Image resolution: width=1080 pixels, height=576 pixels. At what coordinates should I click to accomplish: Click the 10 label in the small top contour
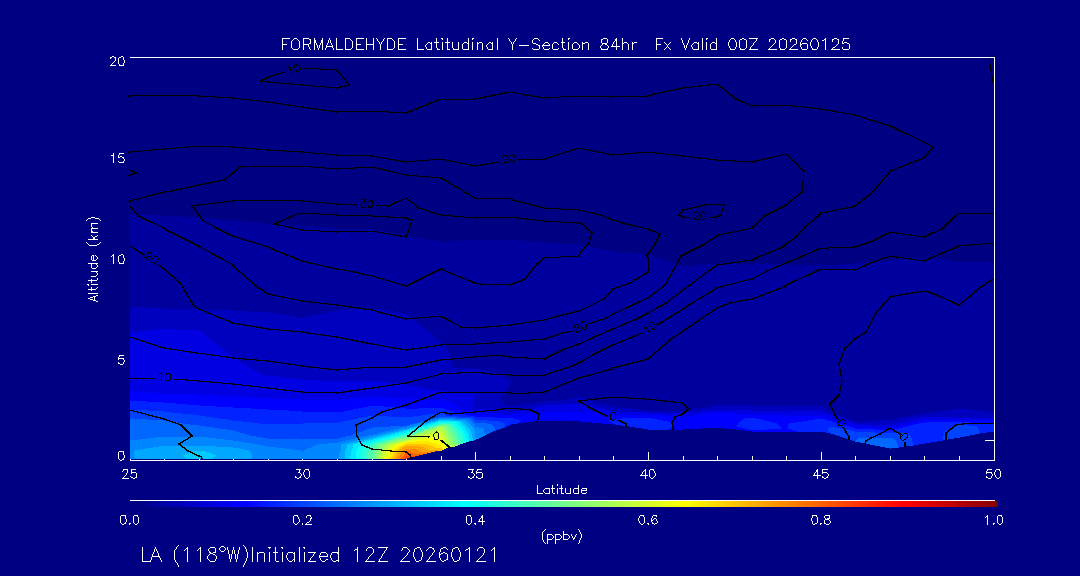coord(295,70)
